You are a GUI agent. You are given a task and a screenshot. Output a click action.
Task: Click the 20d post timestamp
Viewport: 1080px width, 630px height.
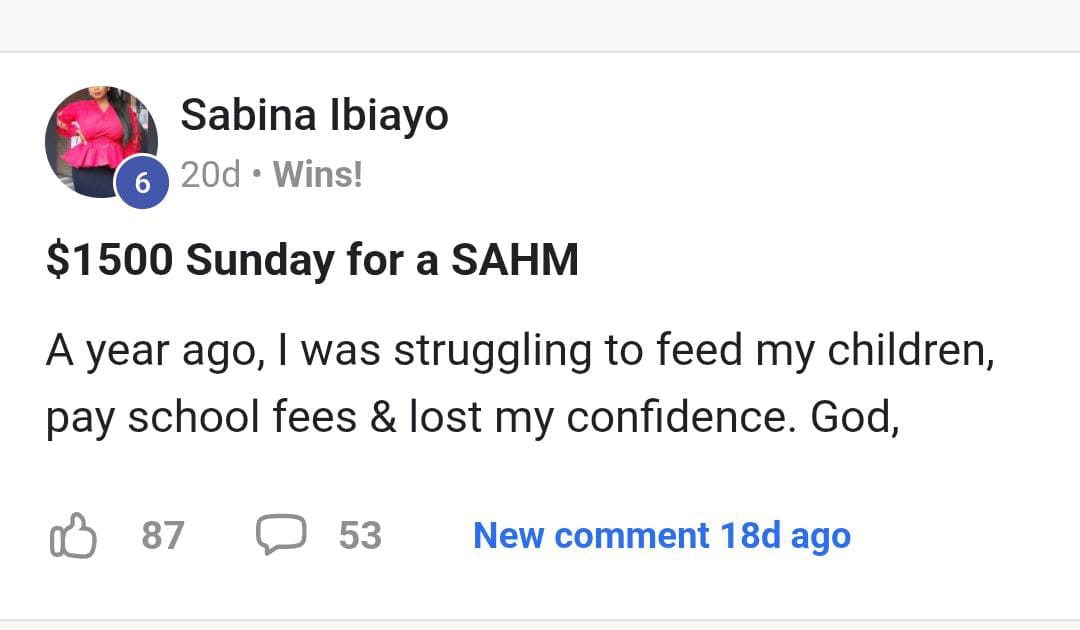[211, 175]
